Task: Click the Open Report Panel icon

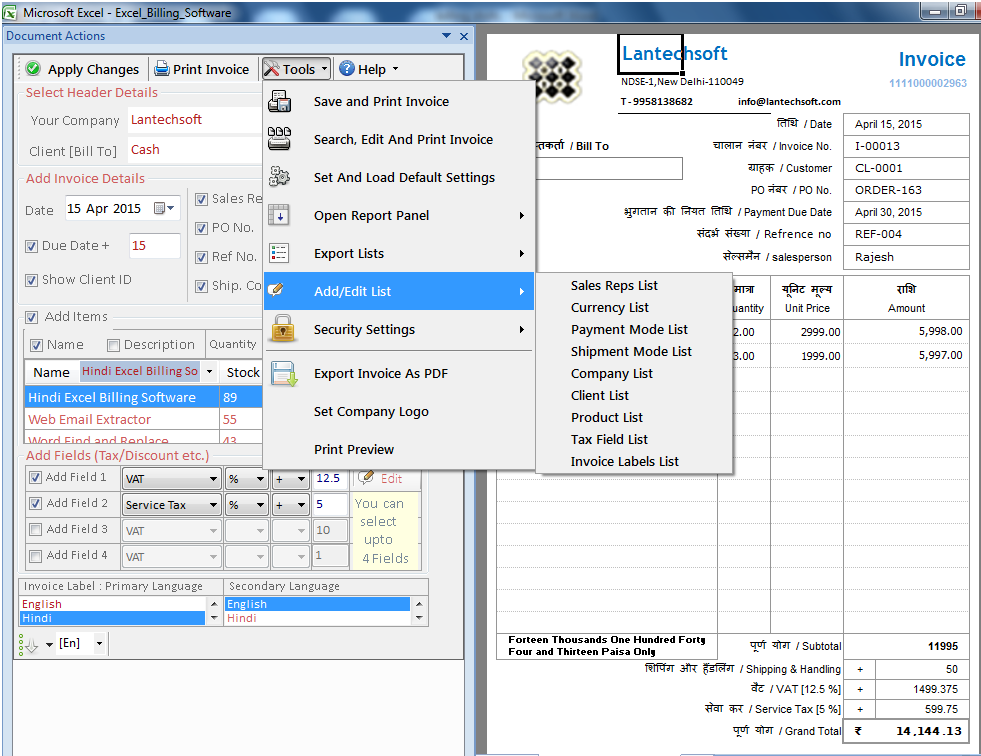Action: [279, 215]
